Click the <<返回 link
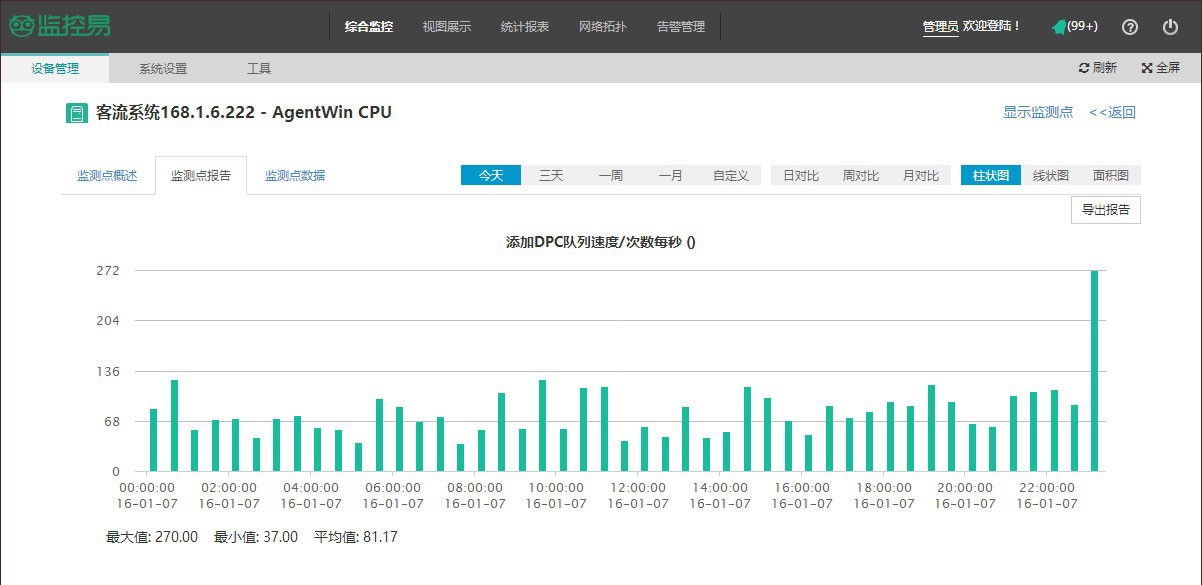1202x585 pixels. (x=1112, y=112)
